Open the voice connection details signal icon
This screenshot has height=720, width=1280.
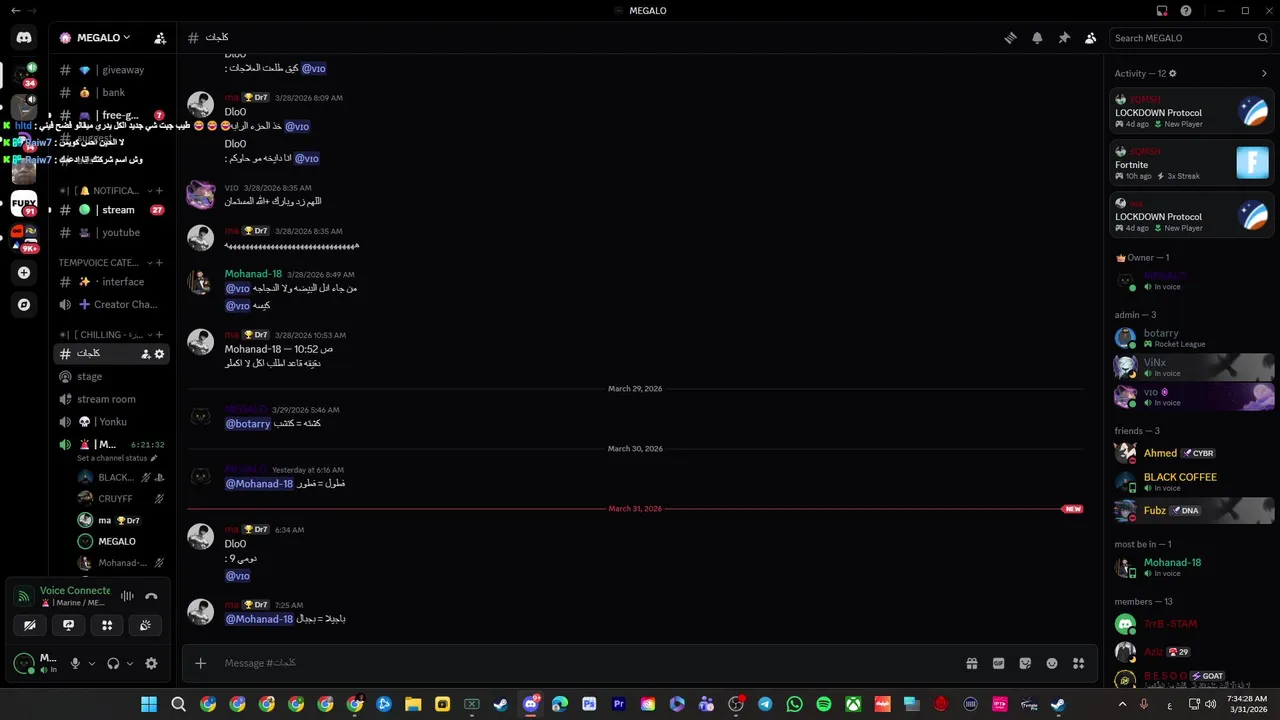(x=23, y=596)
